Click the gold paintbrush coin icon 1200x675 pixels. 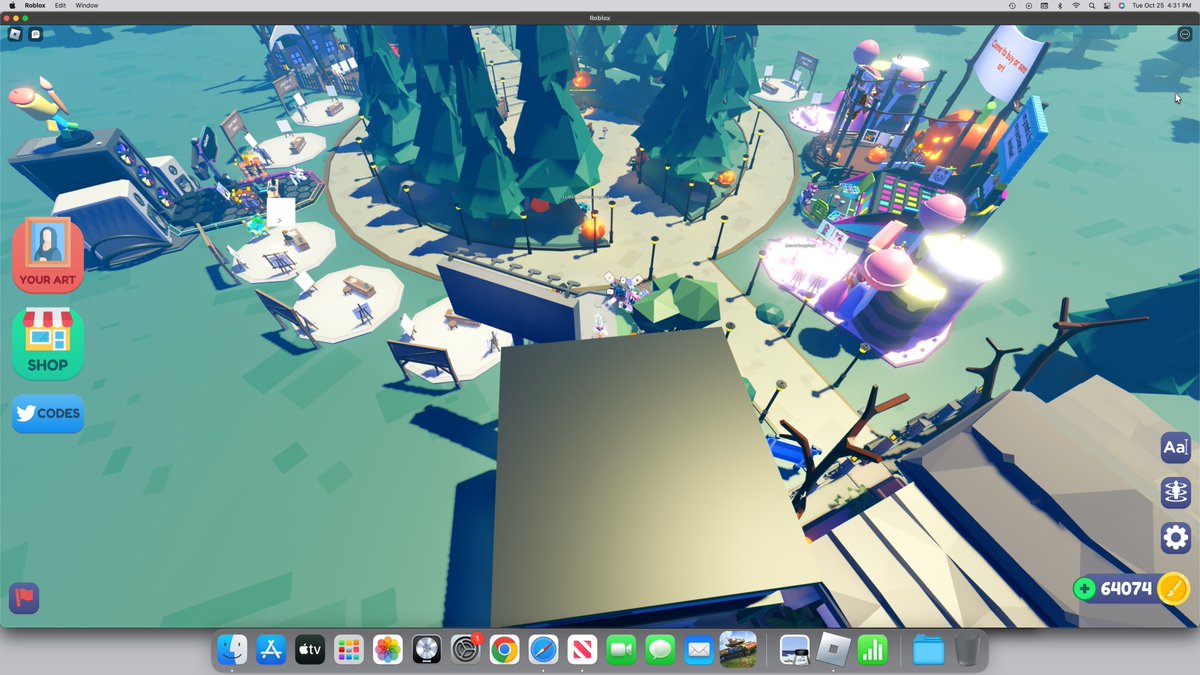1172,589
